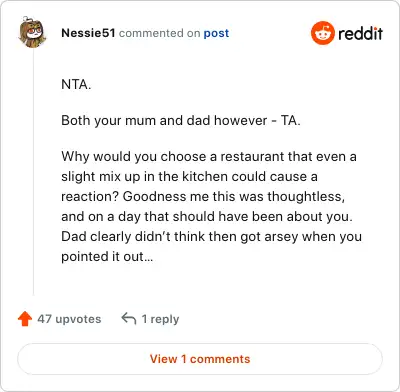The height and width of the screenshot is (392, 400).
Task: Click the 'slight mix up in the kitchen' line
Action: point(189,177)
